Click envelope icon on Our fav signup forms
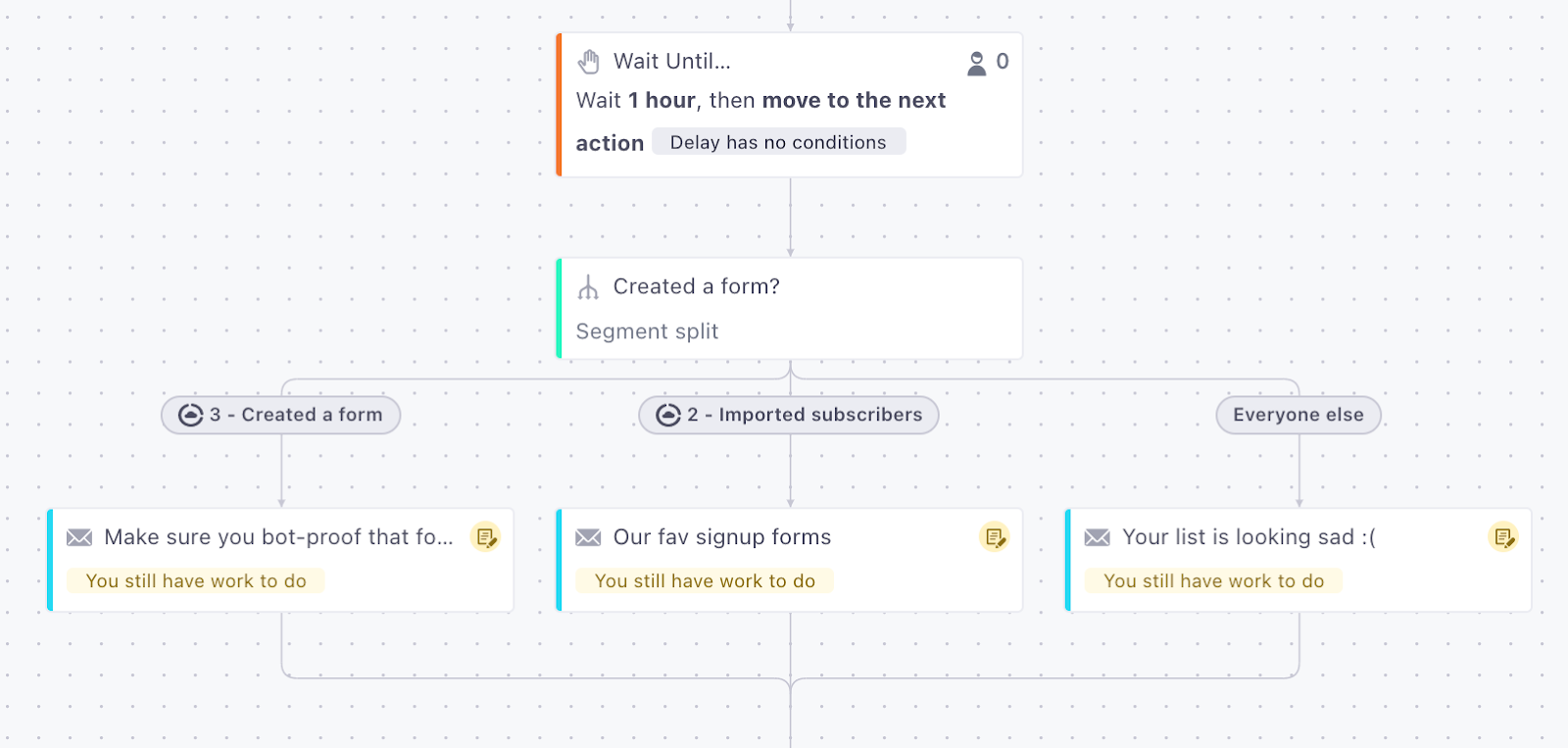The image size is (1568, 748). click(588, 537)
